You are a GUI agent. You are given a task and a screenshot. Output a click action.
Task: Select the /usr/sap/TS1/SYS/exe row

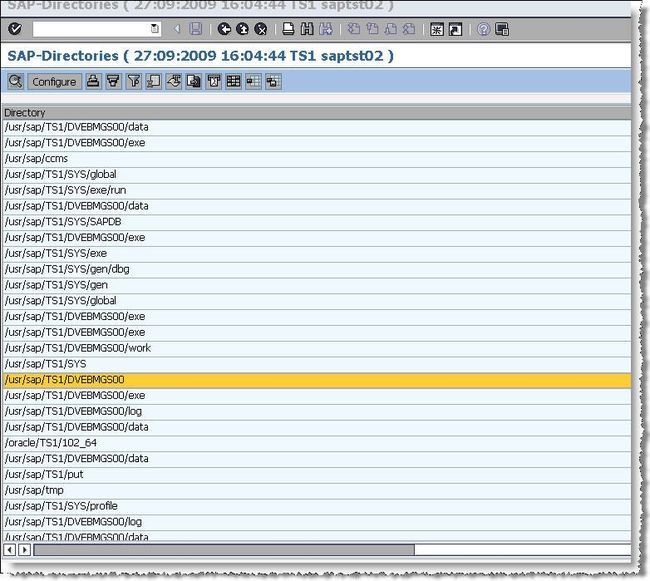(317, 253)
